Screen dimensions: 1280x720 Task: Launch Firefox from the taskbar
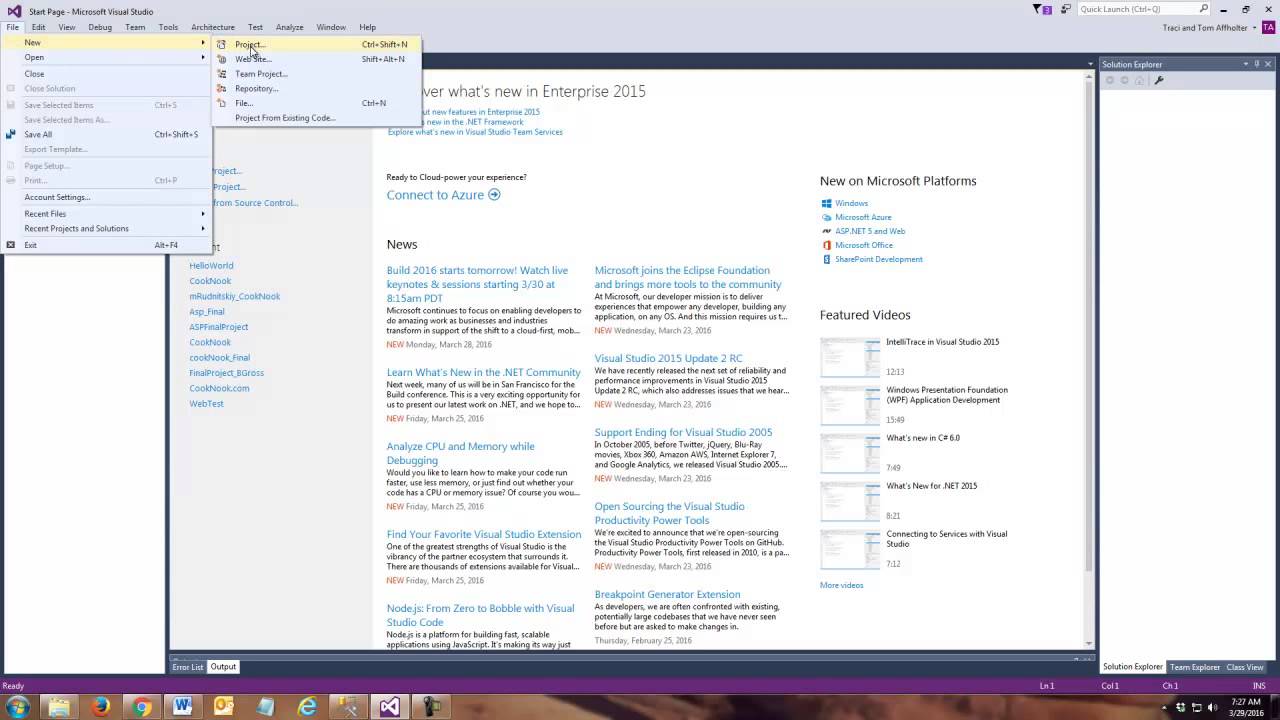pyautogui.click(x=100, y=707)
